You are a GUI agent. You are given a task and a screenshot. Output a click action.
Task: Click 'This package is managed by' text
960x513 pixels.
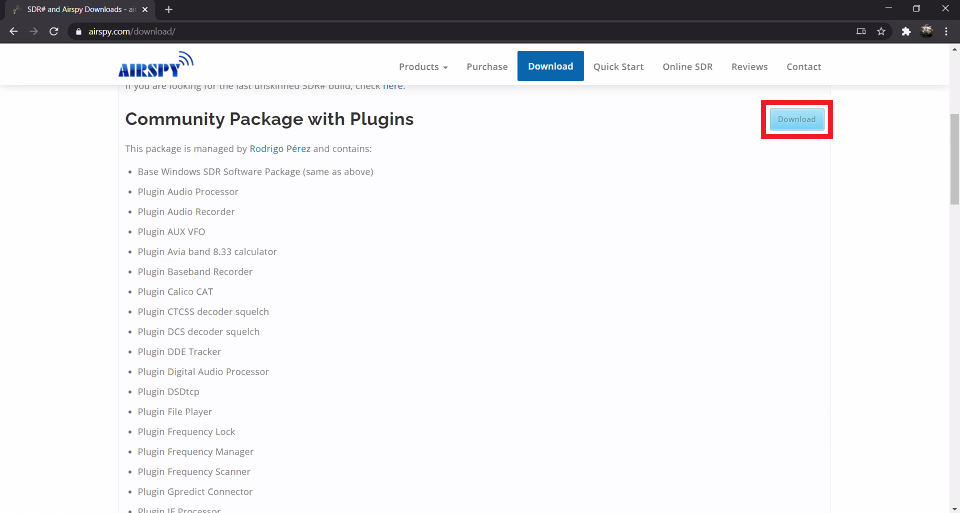tap(186, 149)
